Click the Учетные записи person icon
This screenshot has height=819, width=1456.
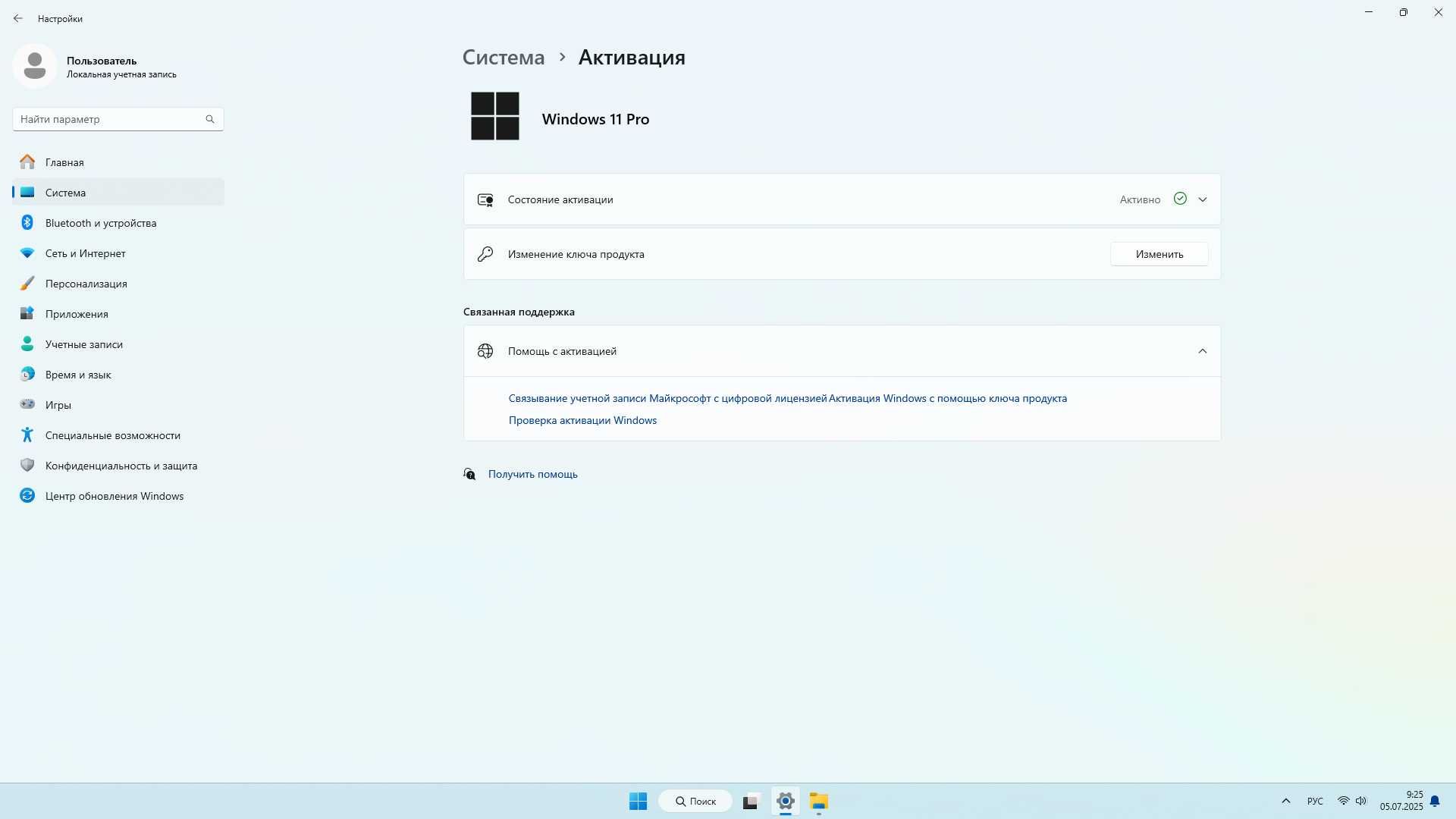[27, 344]
